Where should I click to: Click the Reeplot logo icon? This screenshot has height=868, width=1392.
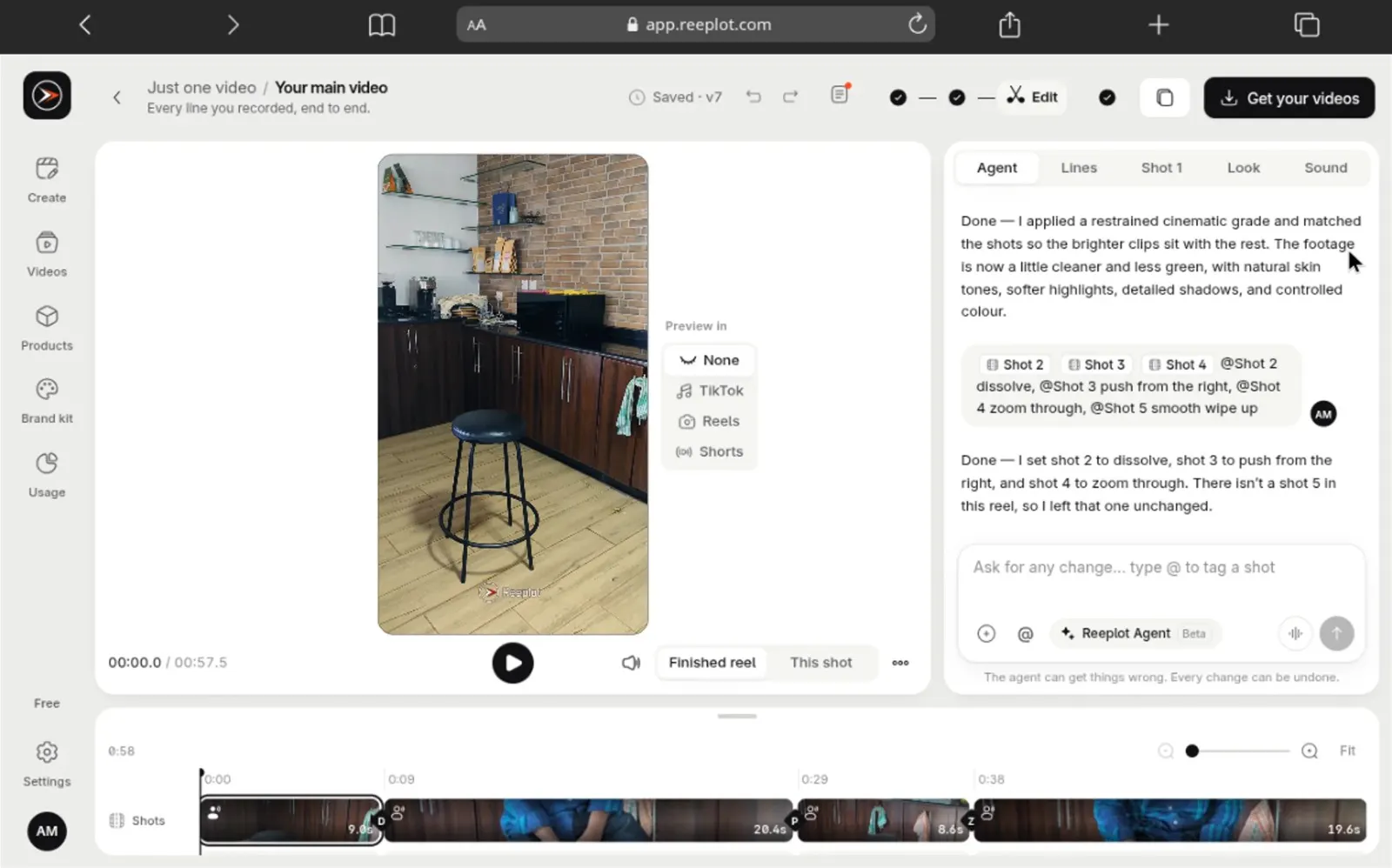47,96
